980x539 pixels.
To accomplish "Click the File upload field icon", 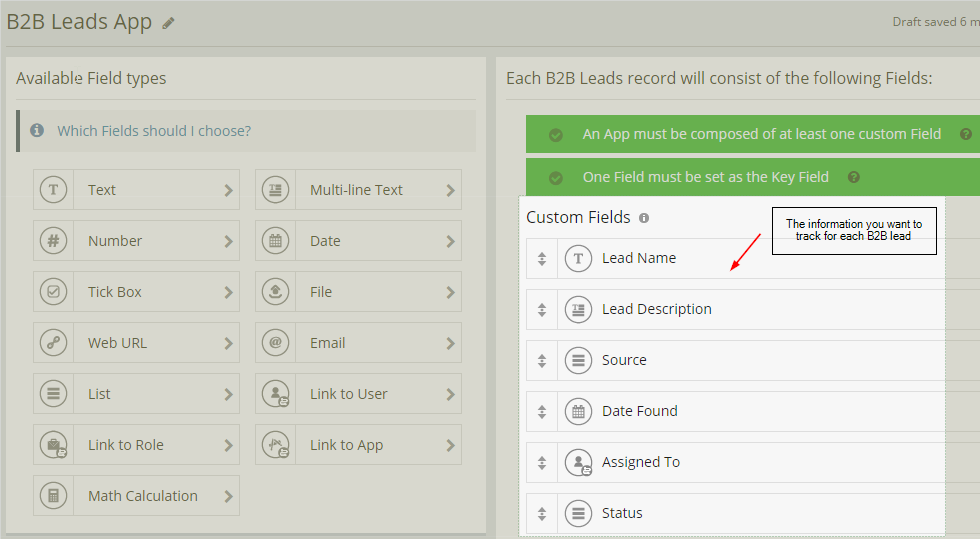I will [x=275, y=292].
